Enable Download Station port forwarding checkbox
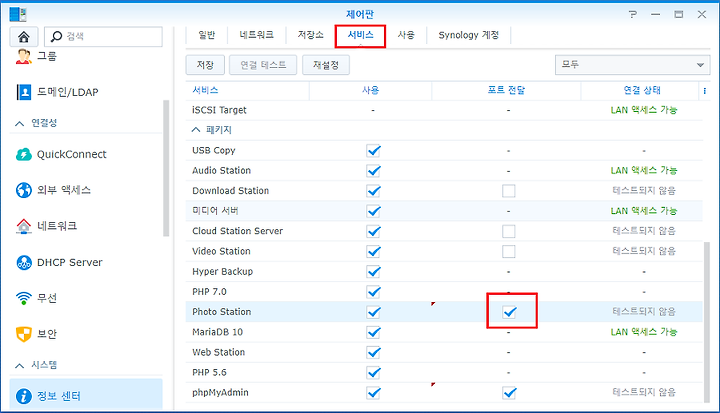The height and width of the screenshot is (413, 720). click(508, 191)
